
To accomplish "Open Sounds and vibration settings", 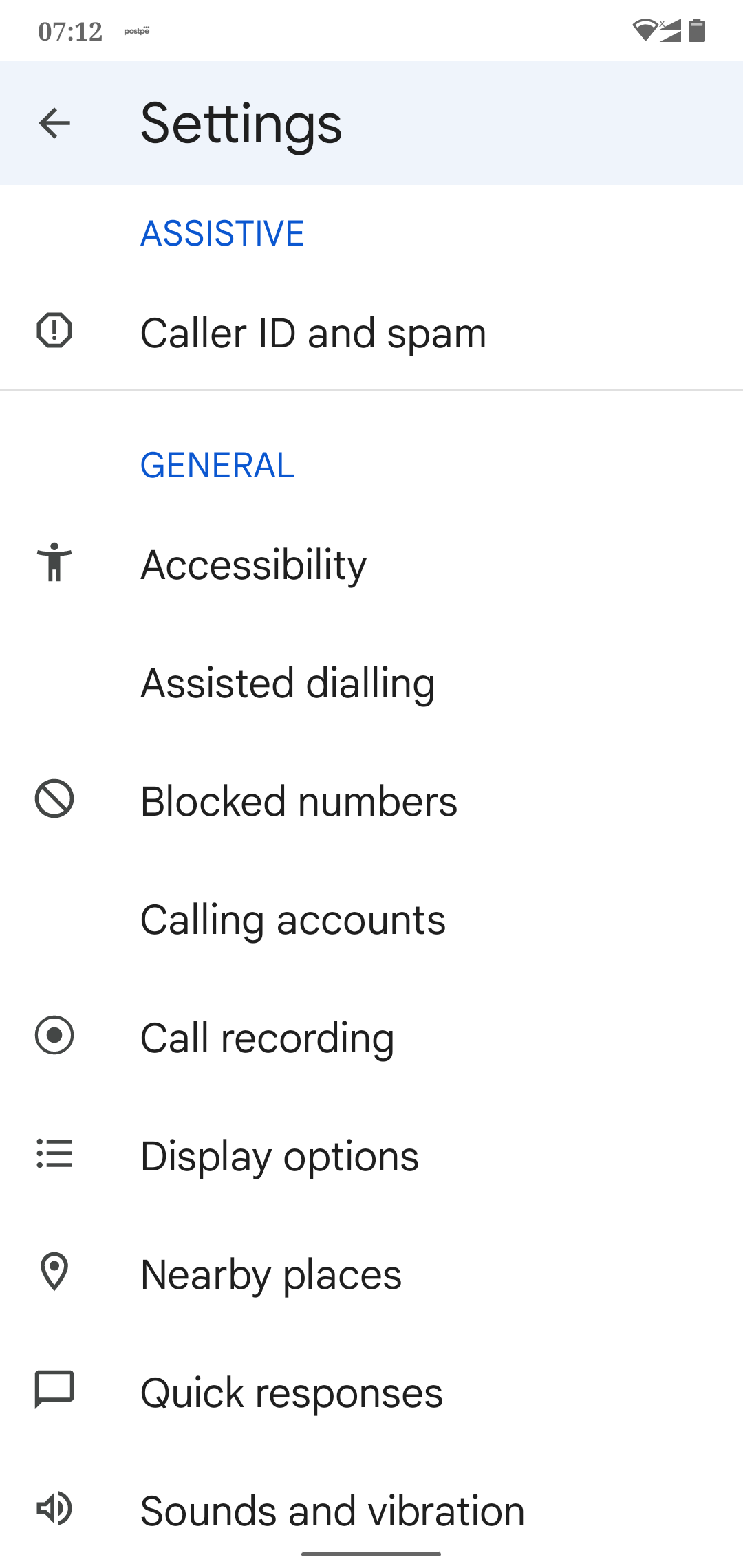I will pos(332,1512).
